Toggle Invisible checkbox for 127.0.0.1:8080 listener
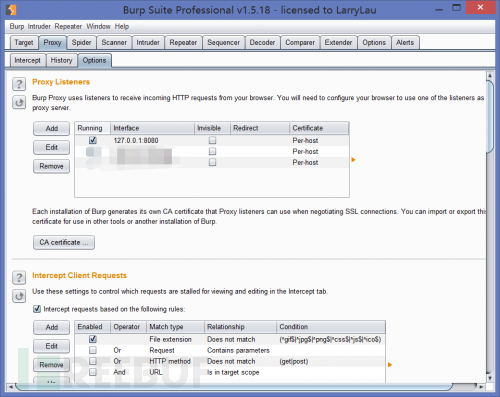The height and width of the screenshot is (397, 500). coord(212,140)
